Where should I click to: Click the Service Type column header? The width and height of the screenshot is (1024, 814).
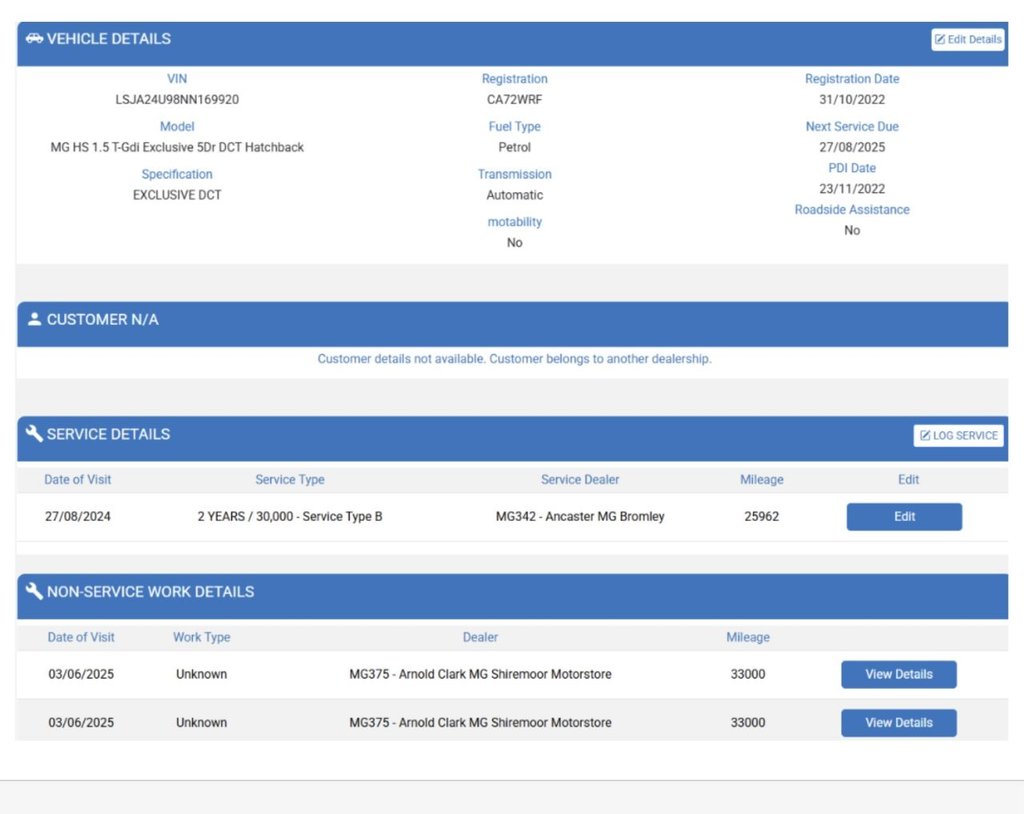(290, 480)
